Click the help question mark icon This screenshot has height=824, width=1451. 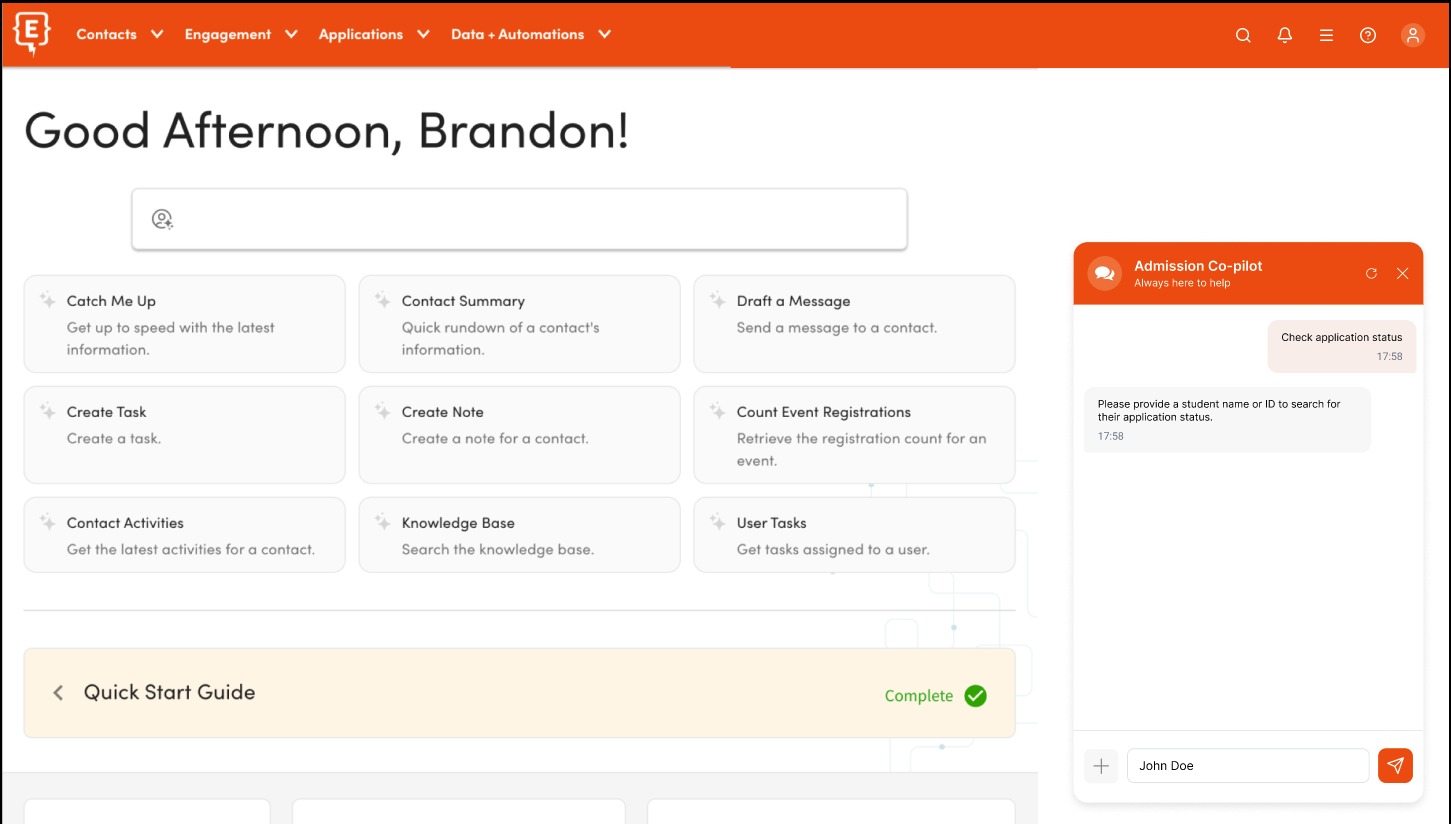1368,35
